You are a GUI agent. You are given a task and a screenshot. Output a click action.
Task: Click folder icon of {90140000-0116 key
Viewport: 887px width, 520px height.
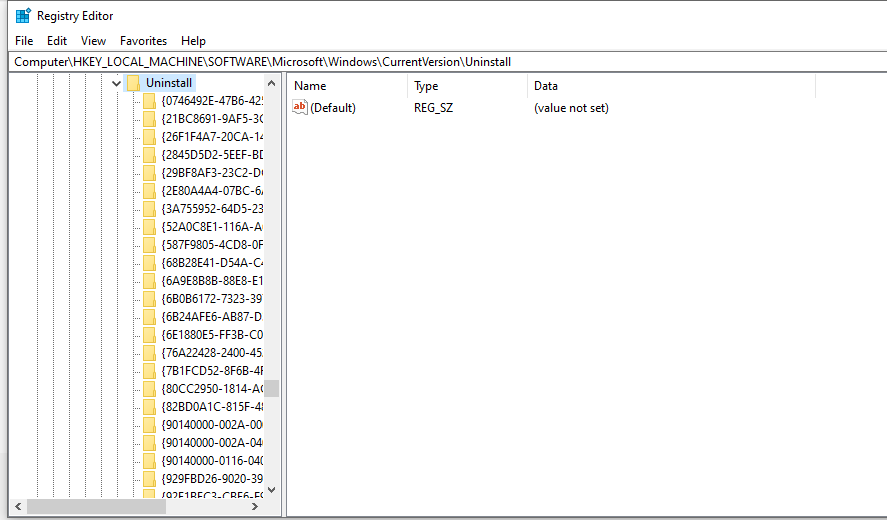tap(149, 461)
